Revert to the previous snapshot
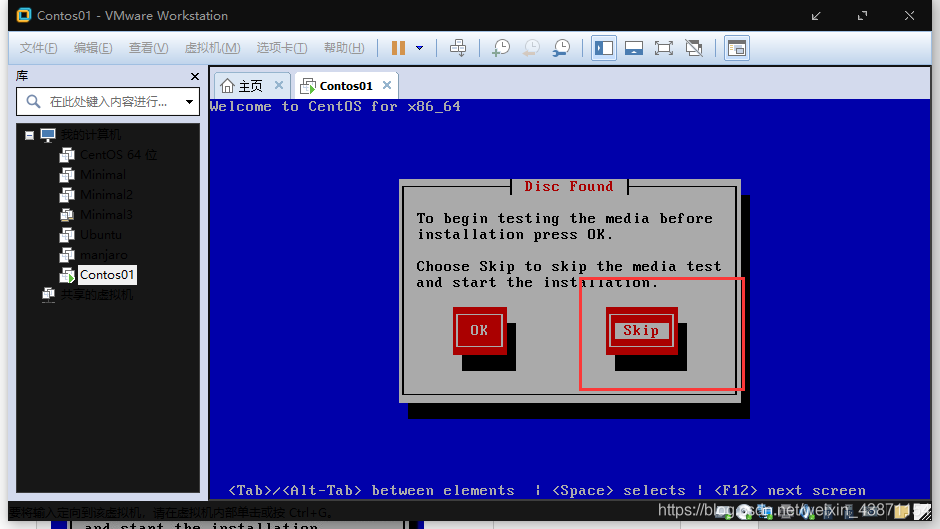Image resolution: width=940 pixels, height=529 pixels. click(531, 48)
